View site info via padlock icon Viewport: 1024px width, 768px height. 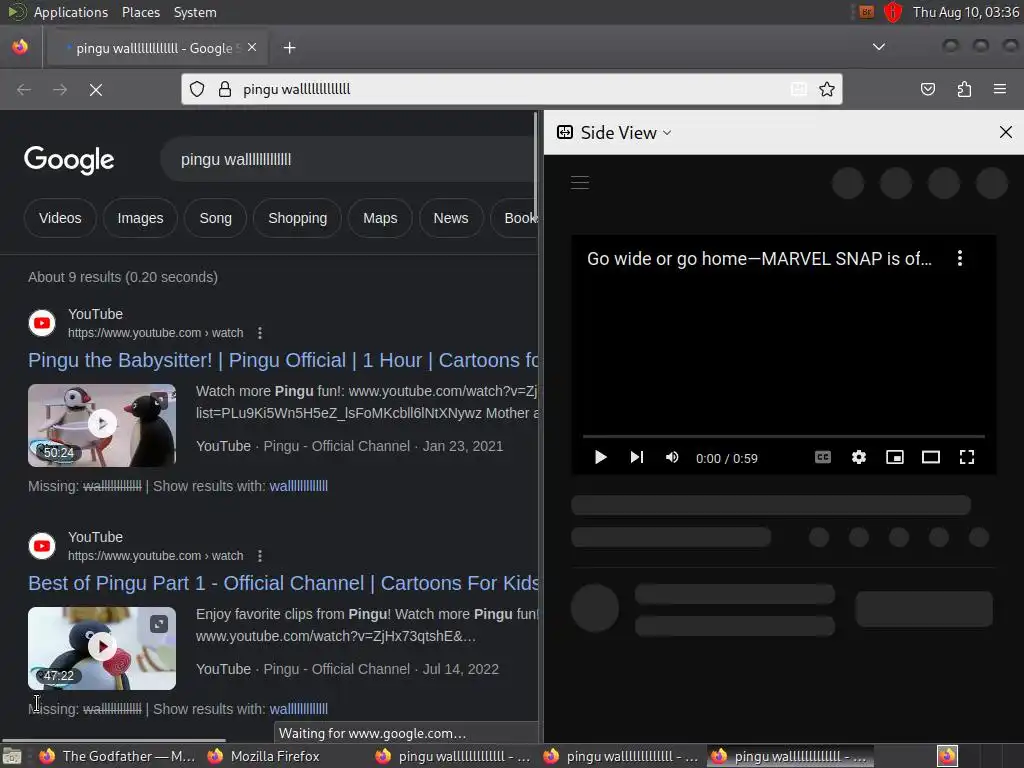click(225, 89)
